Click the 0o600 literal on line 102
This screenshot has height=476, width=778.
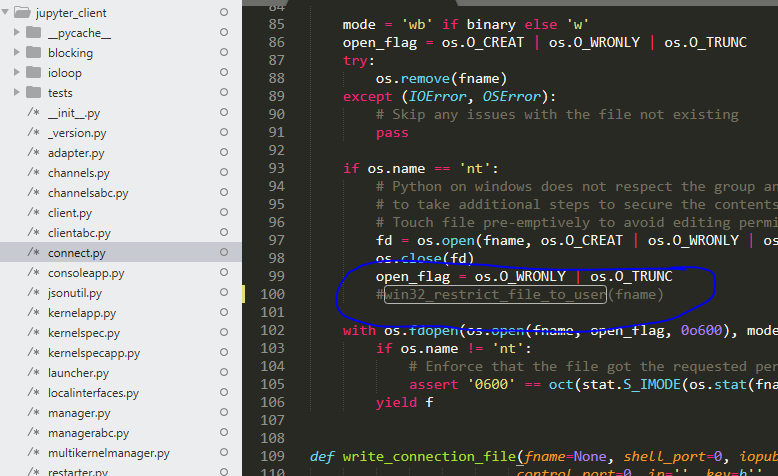[x=701, y=330]
